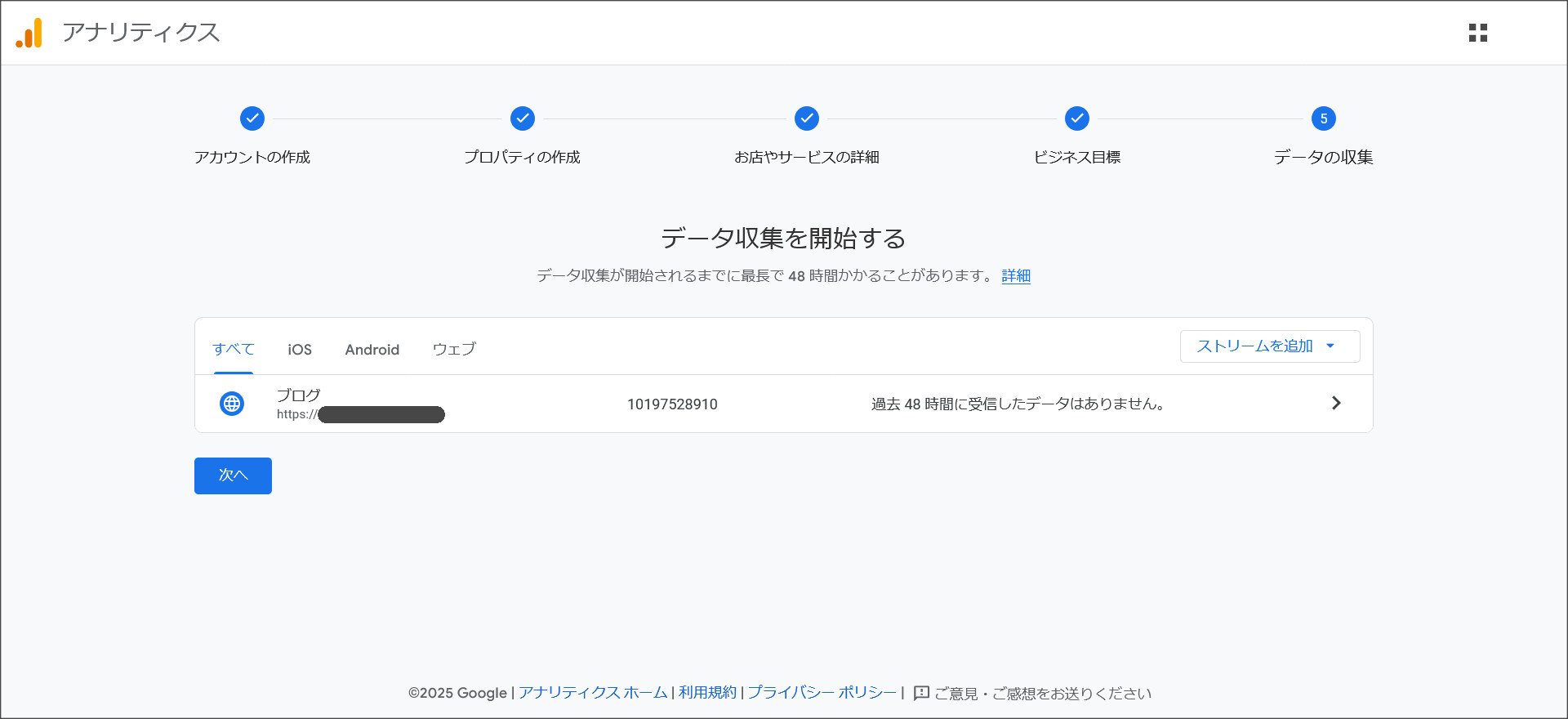Screen dimensions: 1568x719
Task: Click the ブログ stream name
Action: pyautogui.click(x=299, y=395)
